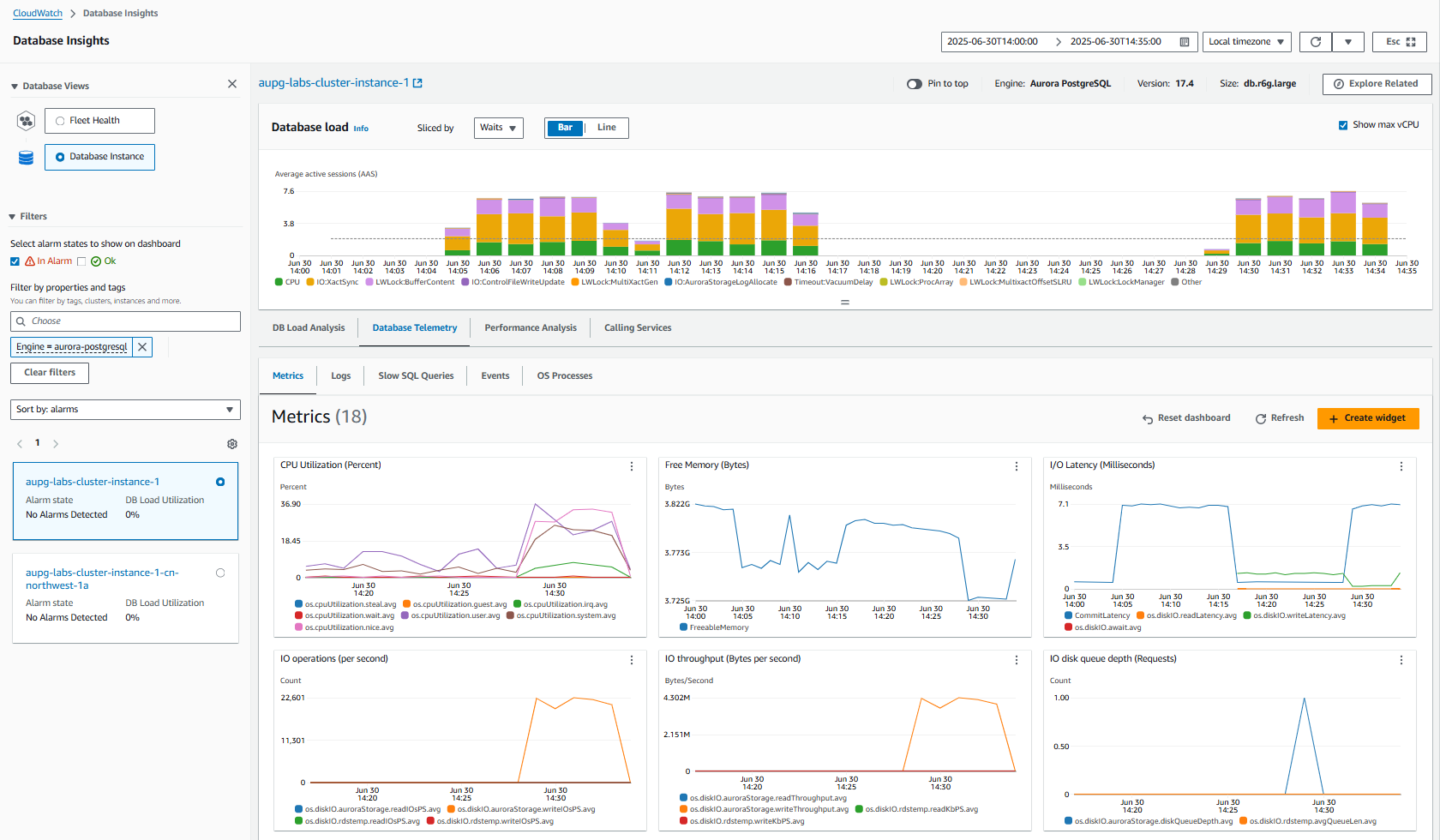Click the Explore Related button
The image size is (1440, 840).
1377,84
